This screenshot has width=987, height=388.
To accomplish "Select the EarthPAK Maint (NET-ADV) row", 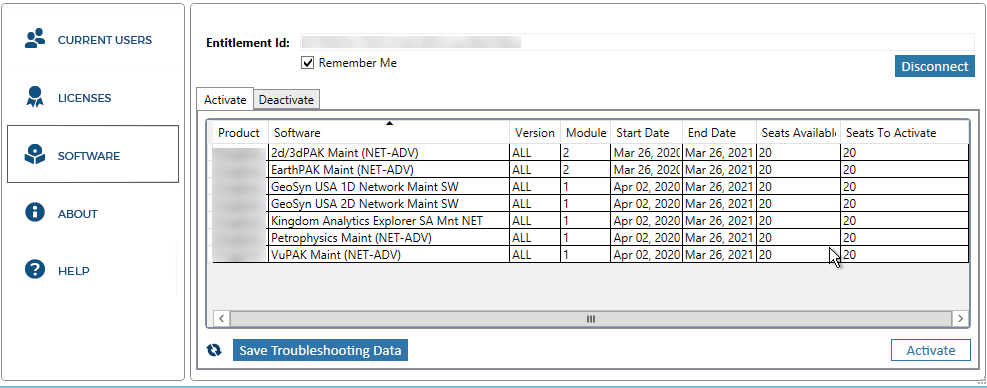I will tap(590, 169).
